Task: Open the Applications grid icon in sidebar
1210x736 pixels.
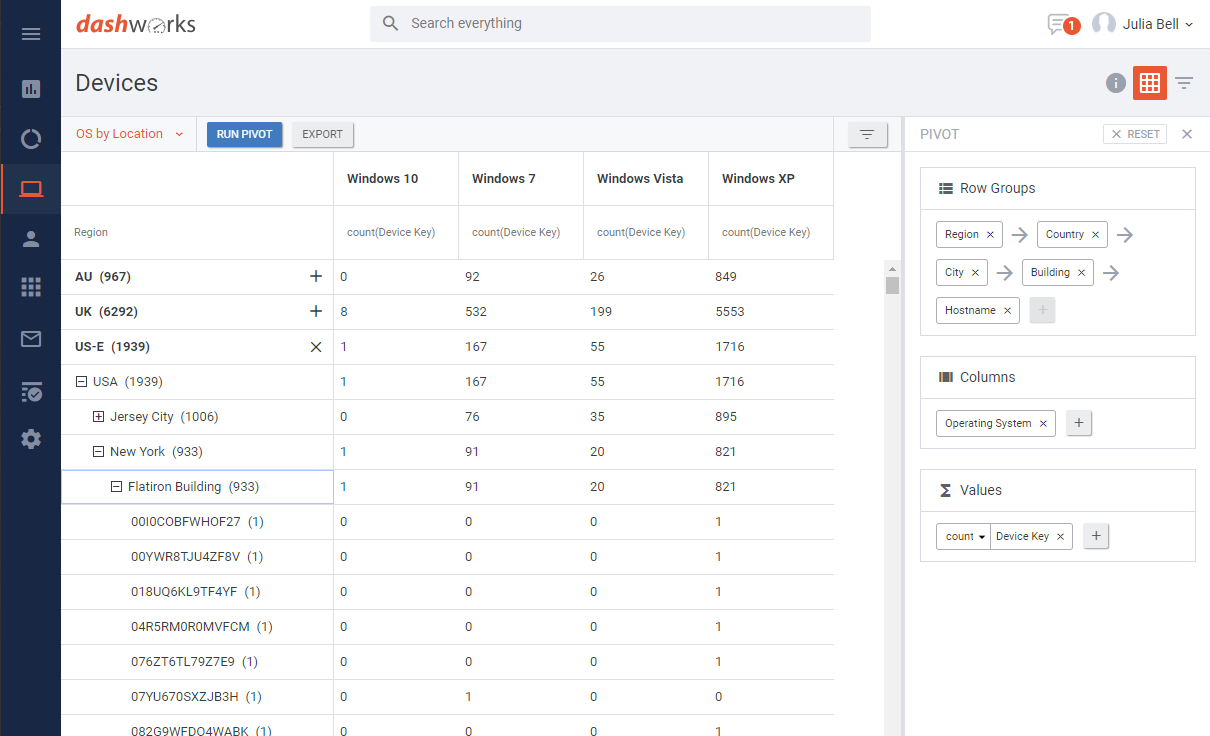Action: point(31,288)
